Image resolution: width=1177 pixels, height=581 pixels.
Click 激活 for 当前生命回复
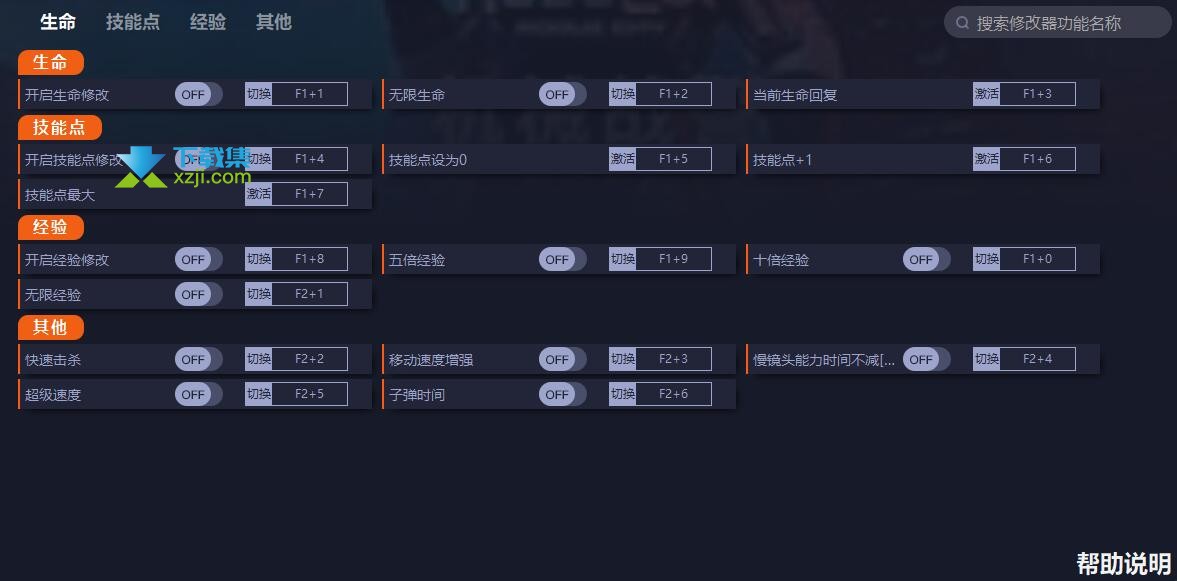point(986,95)
